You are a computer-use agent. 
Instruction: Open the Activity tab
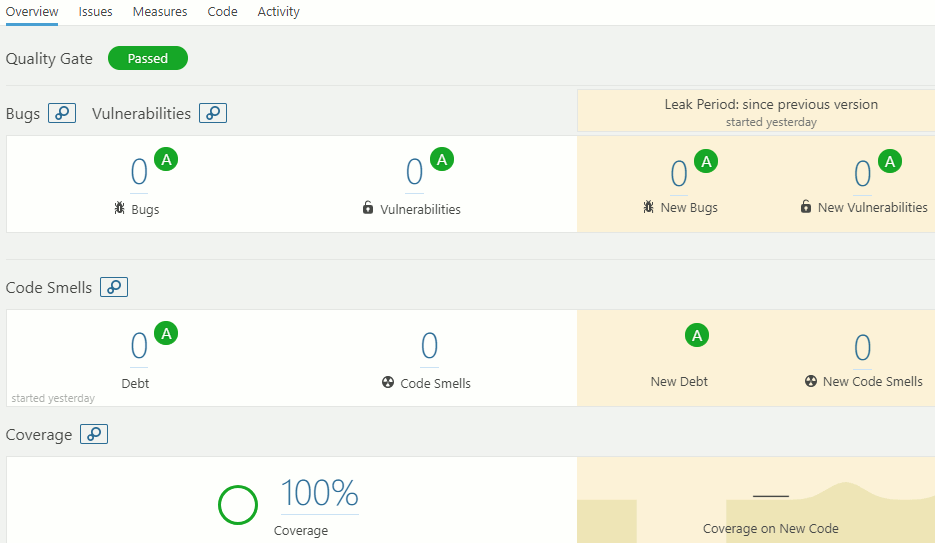[x=278, y=12]
